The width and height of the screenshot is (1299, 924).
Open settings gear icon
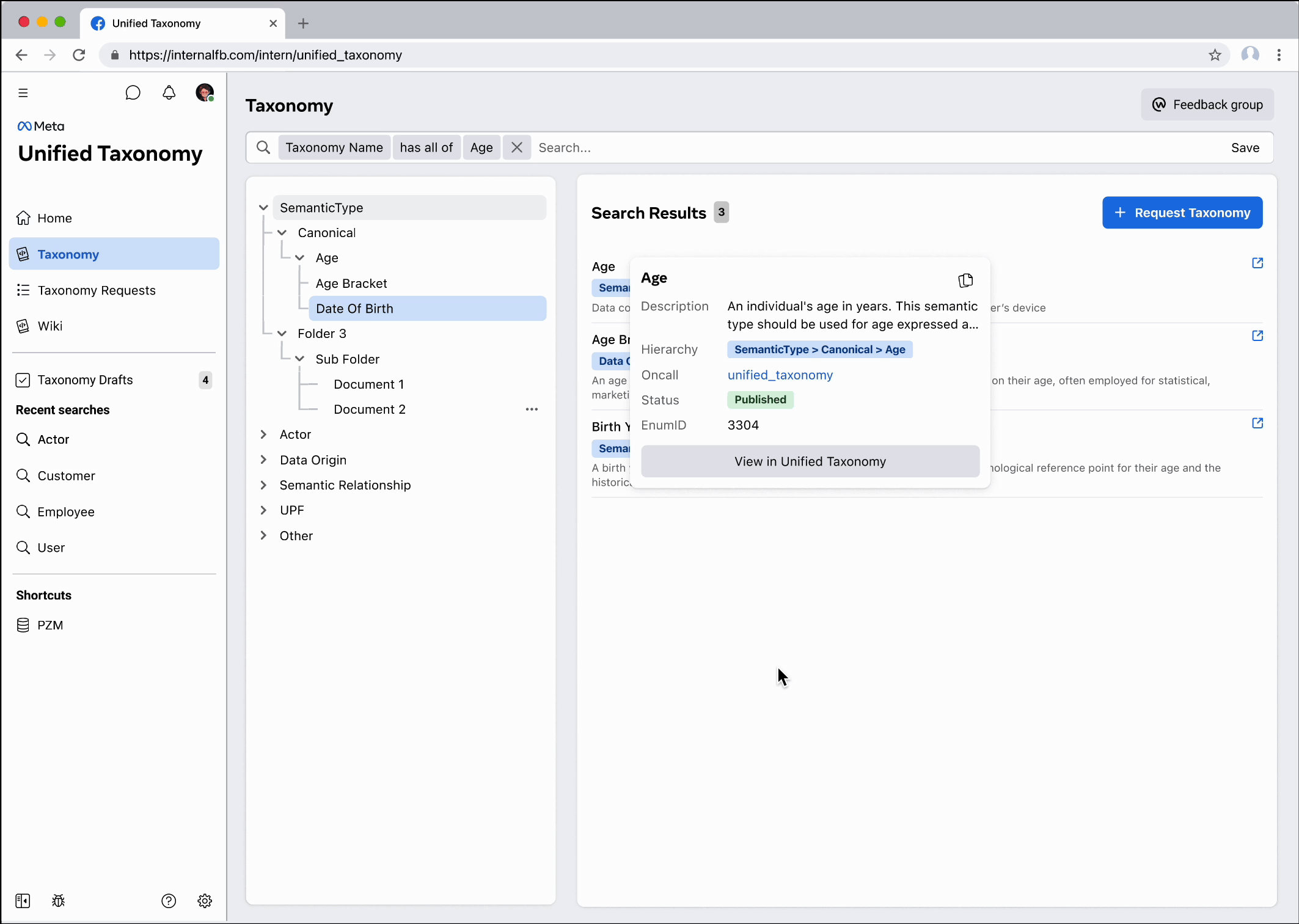(205, 901)
